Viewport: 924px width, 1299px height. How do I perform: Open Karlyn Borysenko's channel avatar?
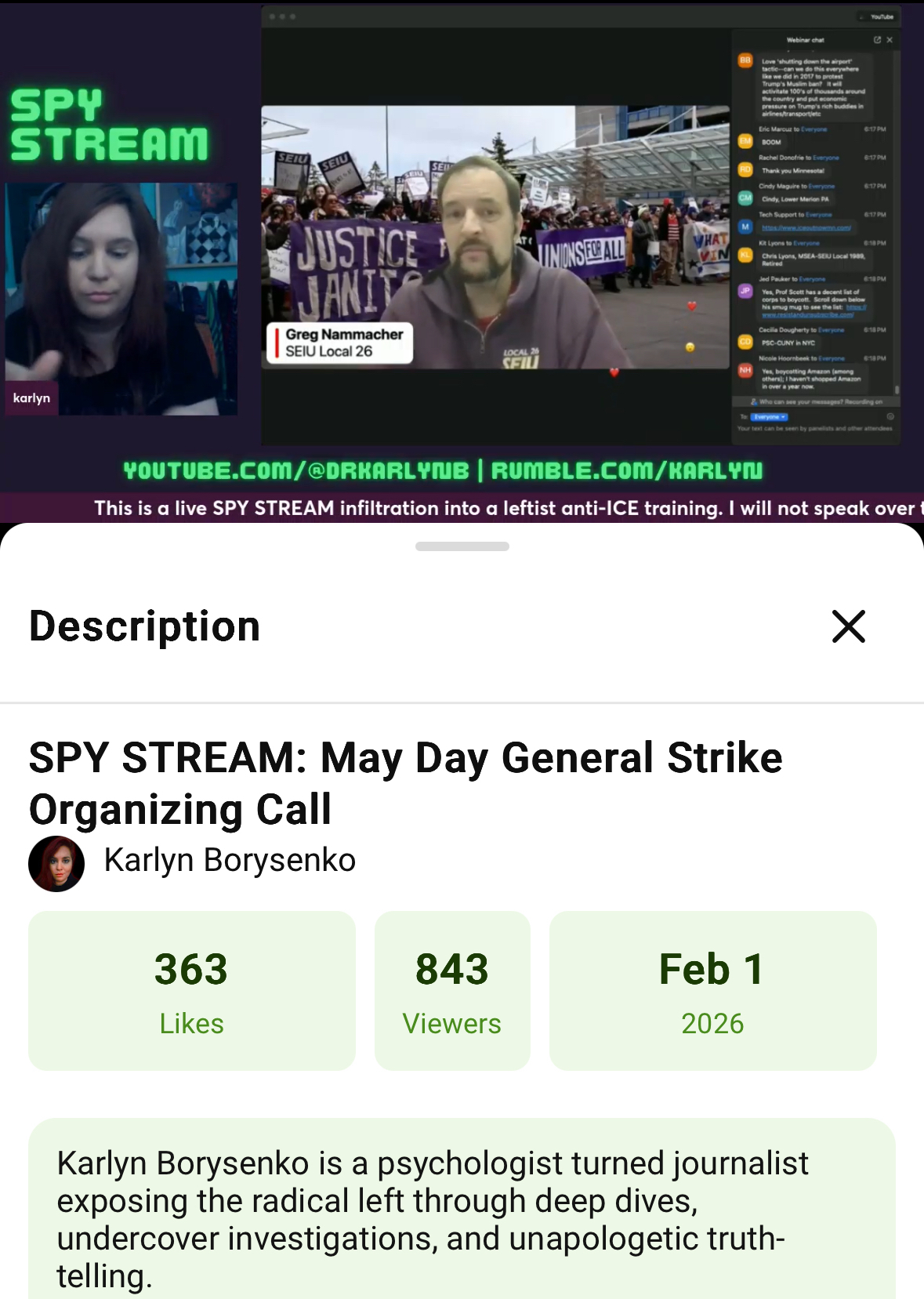coord(56,863)
